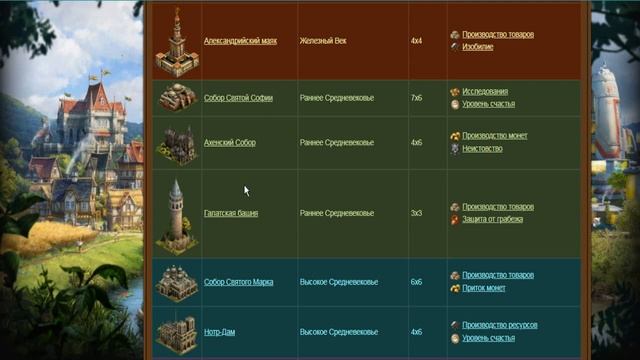Open the Александрийский маяк link

pyautogui.click(x=240, y=41)
